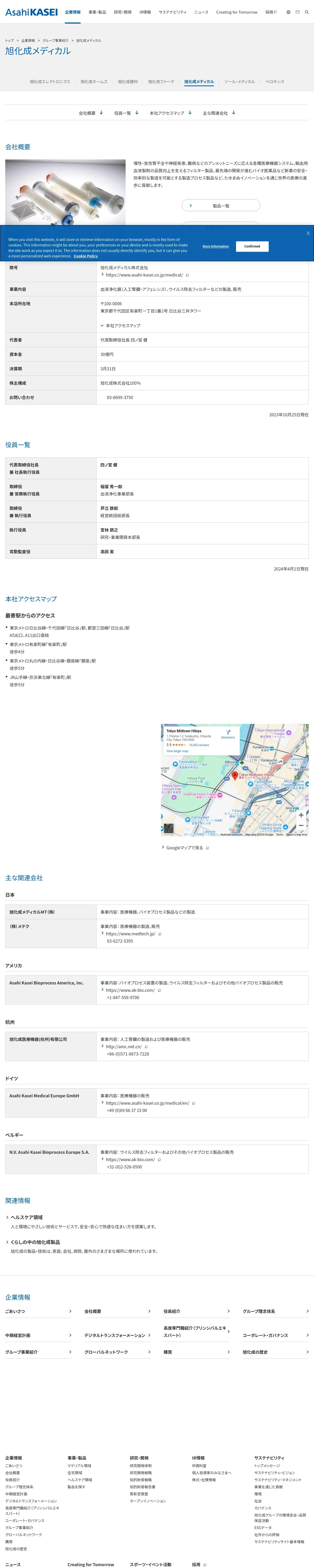The width and height of the screenshot is (314, 1568).
Task: Switch to 旭化成ホームズ tab
Action: [x=94, y=82]
